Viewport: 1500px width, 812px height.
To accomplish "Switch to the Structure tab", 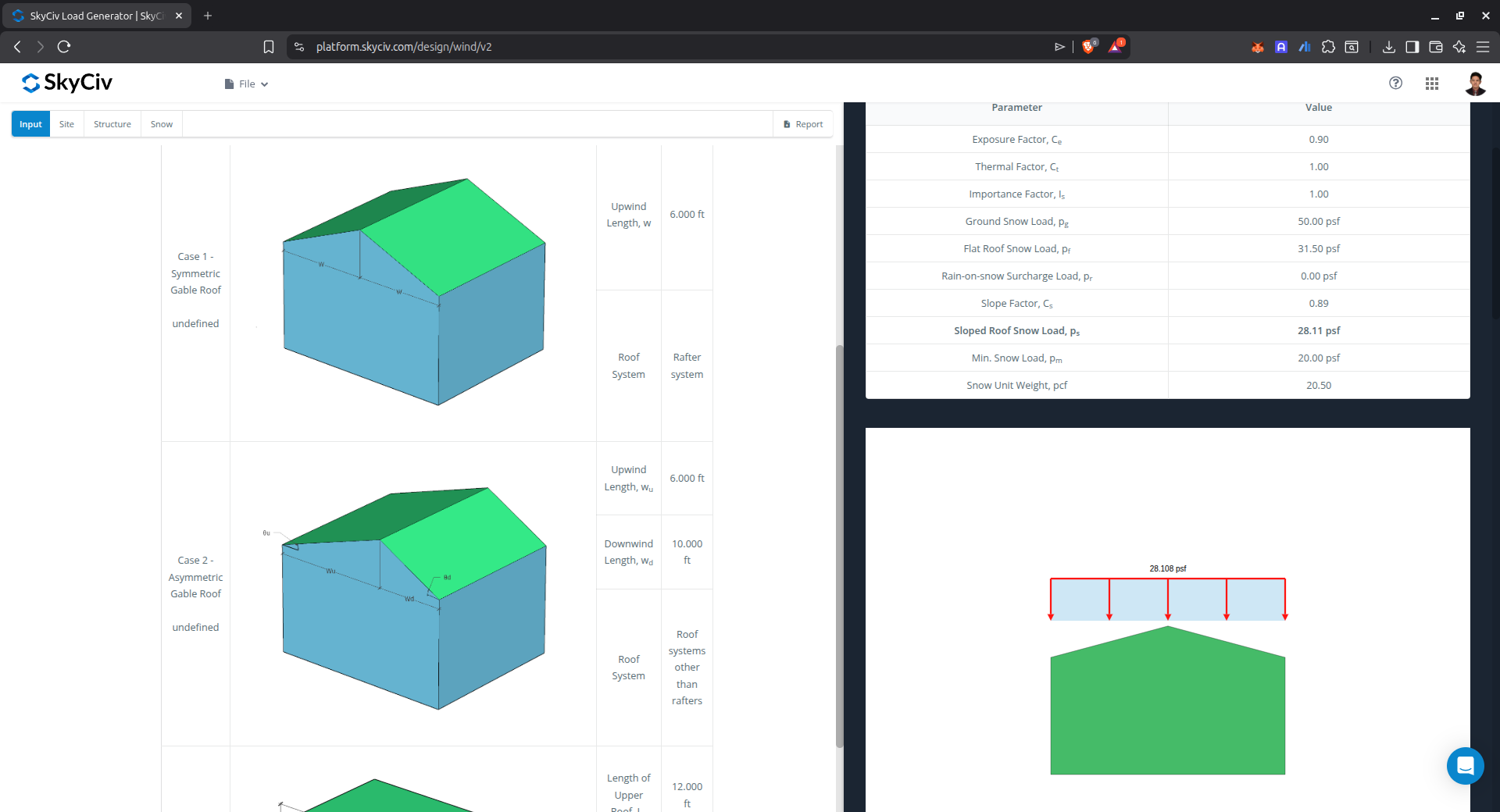I will tap(112, 124).
